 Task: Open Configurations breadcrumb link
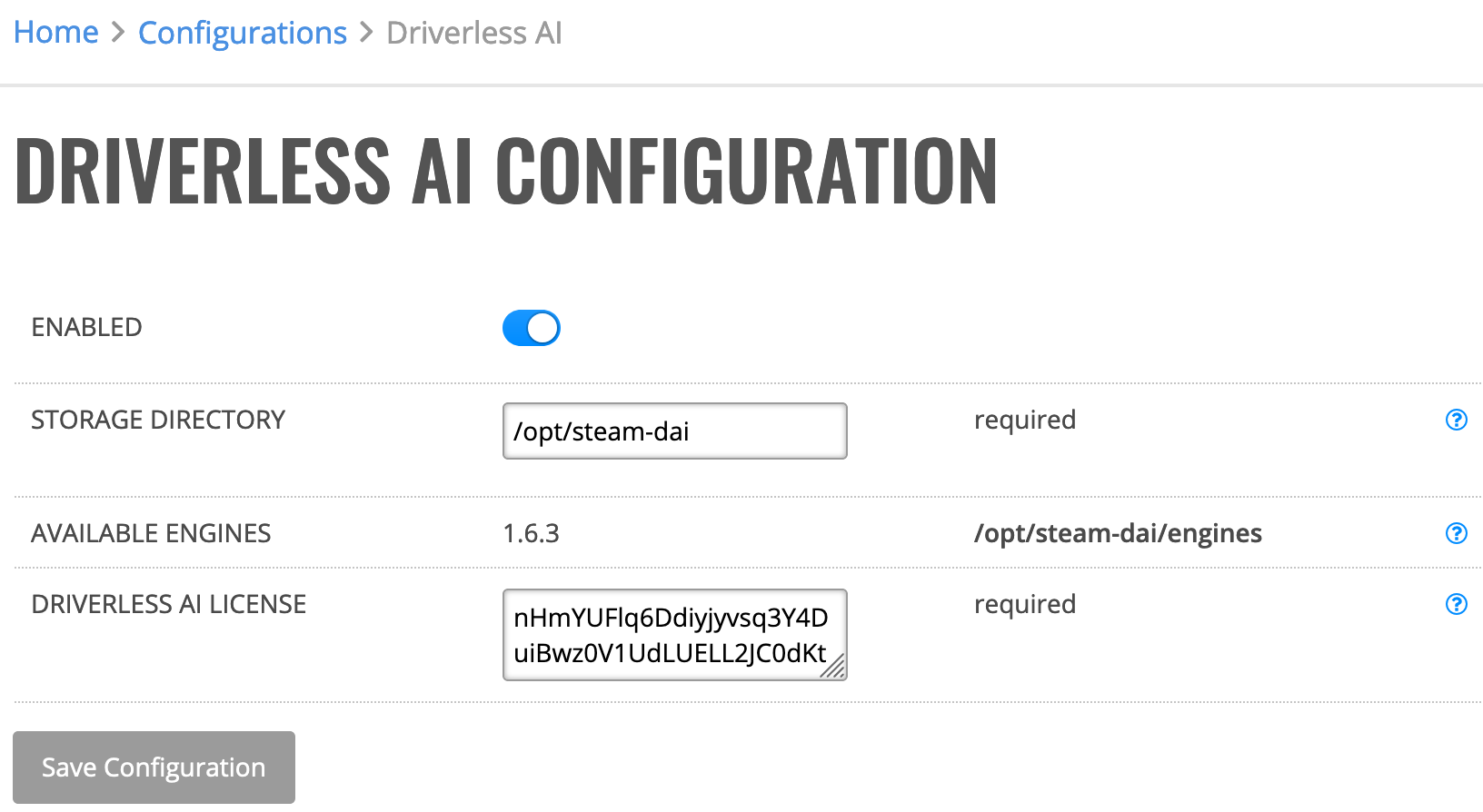coord(243,33)
